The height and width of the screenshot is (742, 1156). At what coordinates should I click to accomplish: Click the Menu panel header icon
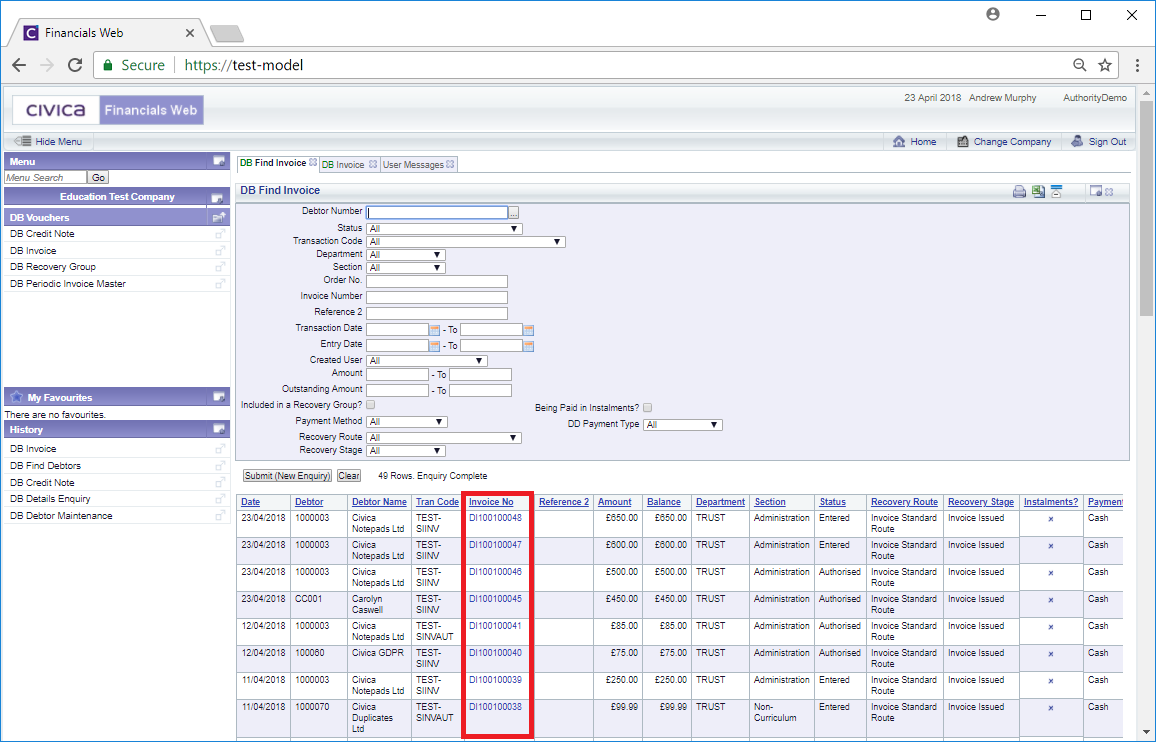pos(219,161)
